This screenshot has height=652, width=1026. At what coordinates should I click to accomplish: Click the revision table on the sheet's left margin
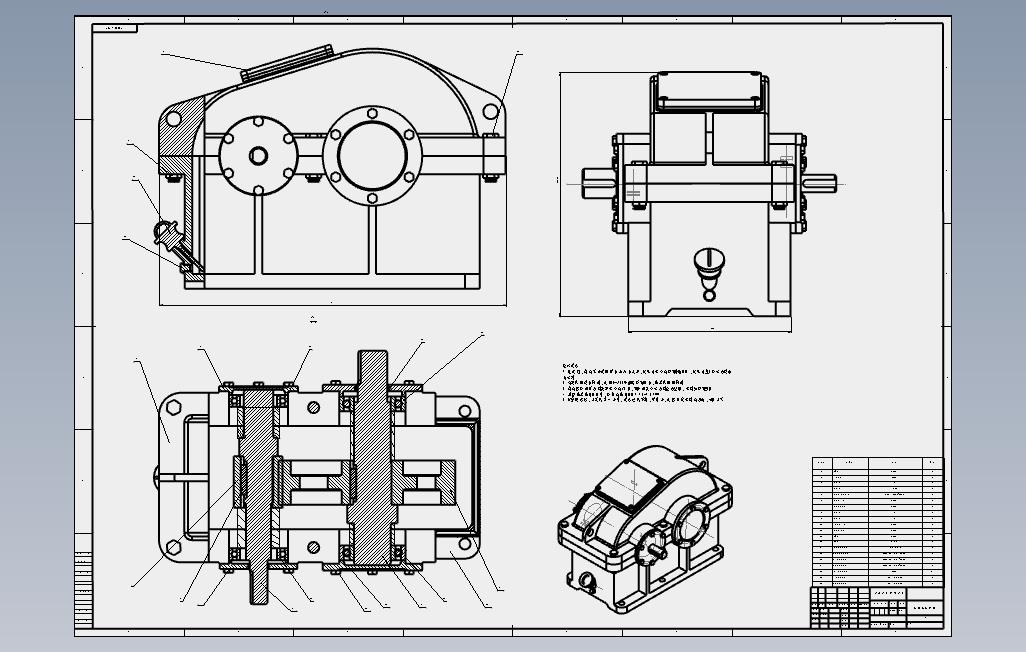coord(84,589)
